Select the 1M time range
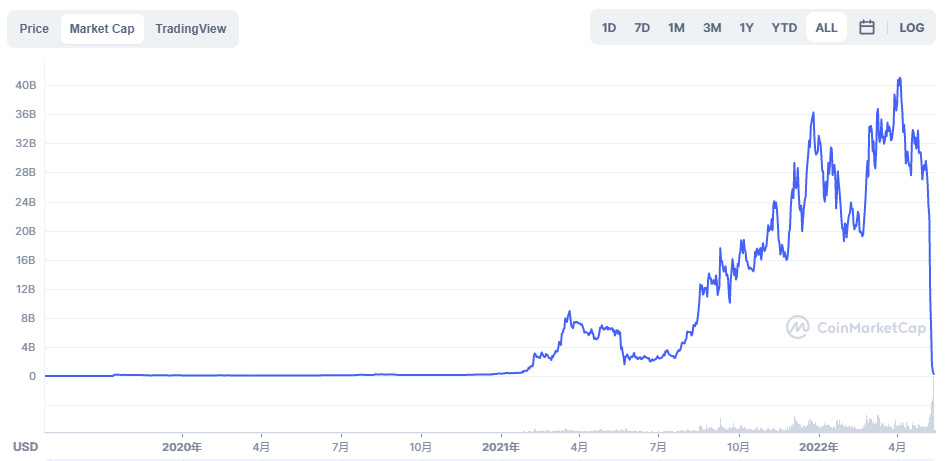Image resolution: width=948 pixels, height=461 pixels. click(x=676, y=28)
